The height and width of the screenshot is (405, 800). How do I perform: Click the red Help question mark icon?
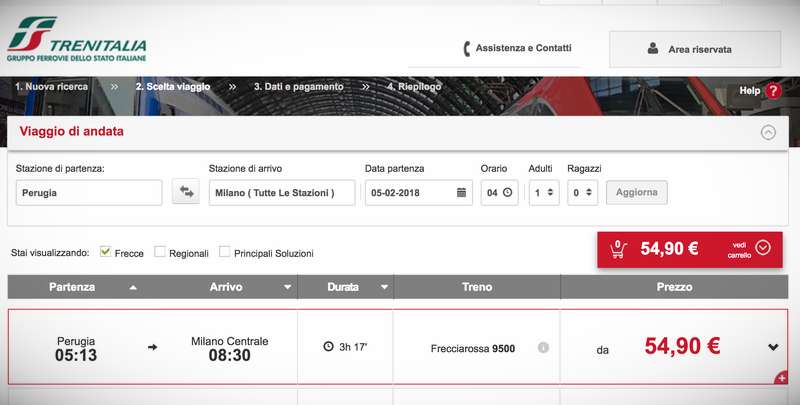pos(772,91)
